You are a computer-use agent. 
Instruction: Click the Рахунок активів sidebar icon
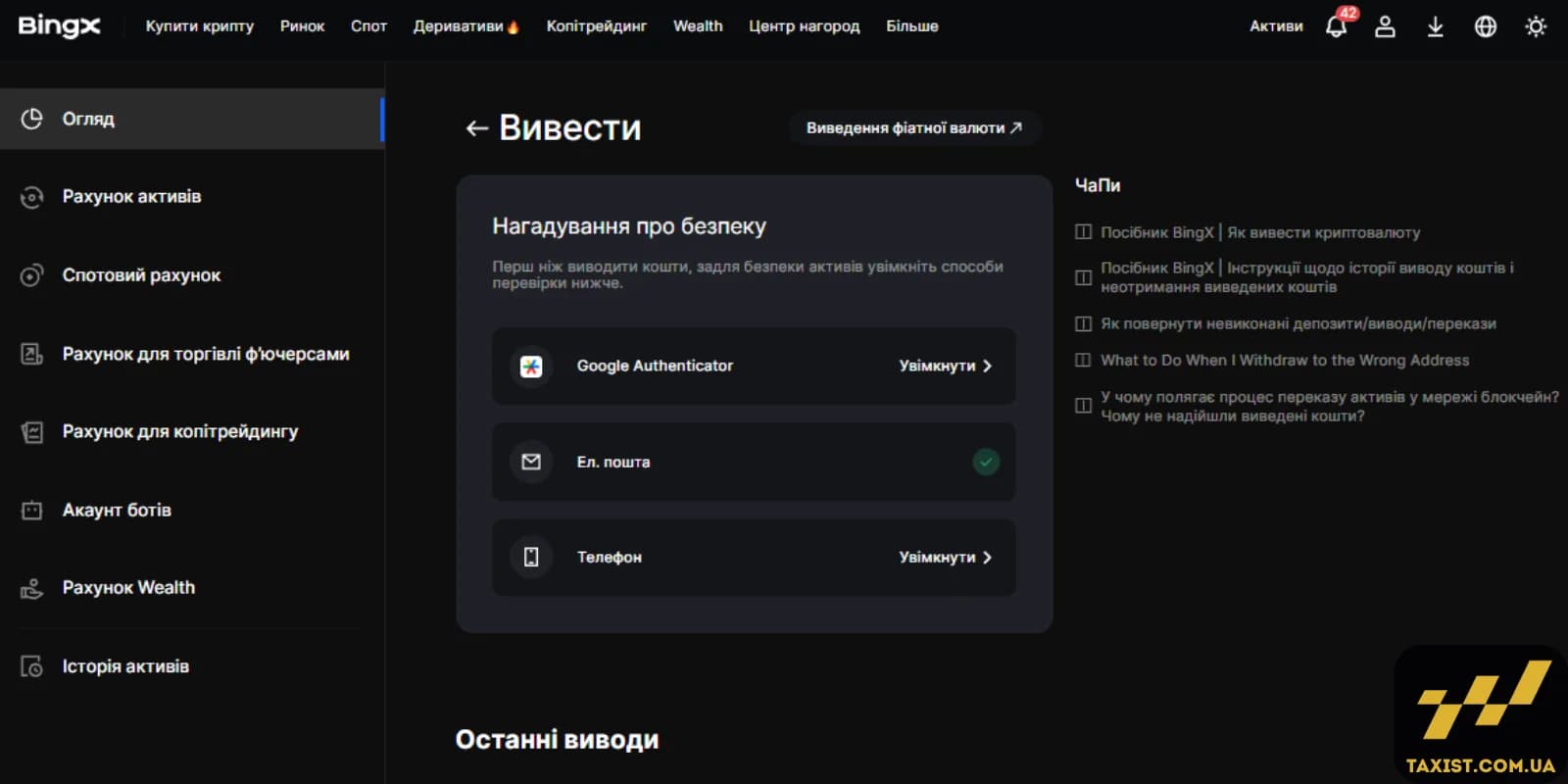(32, 197)
